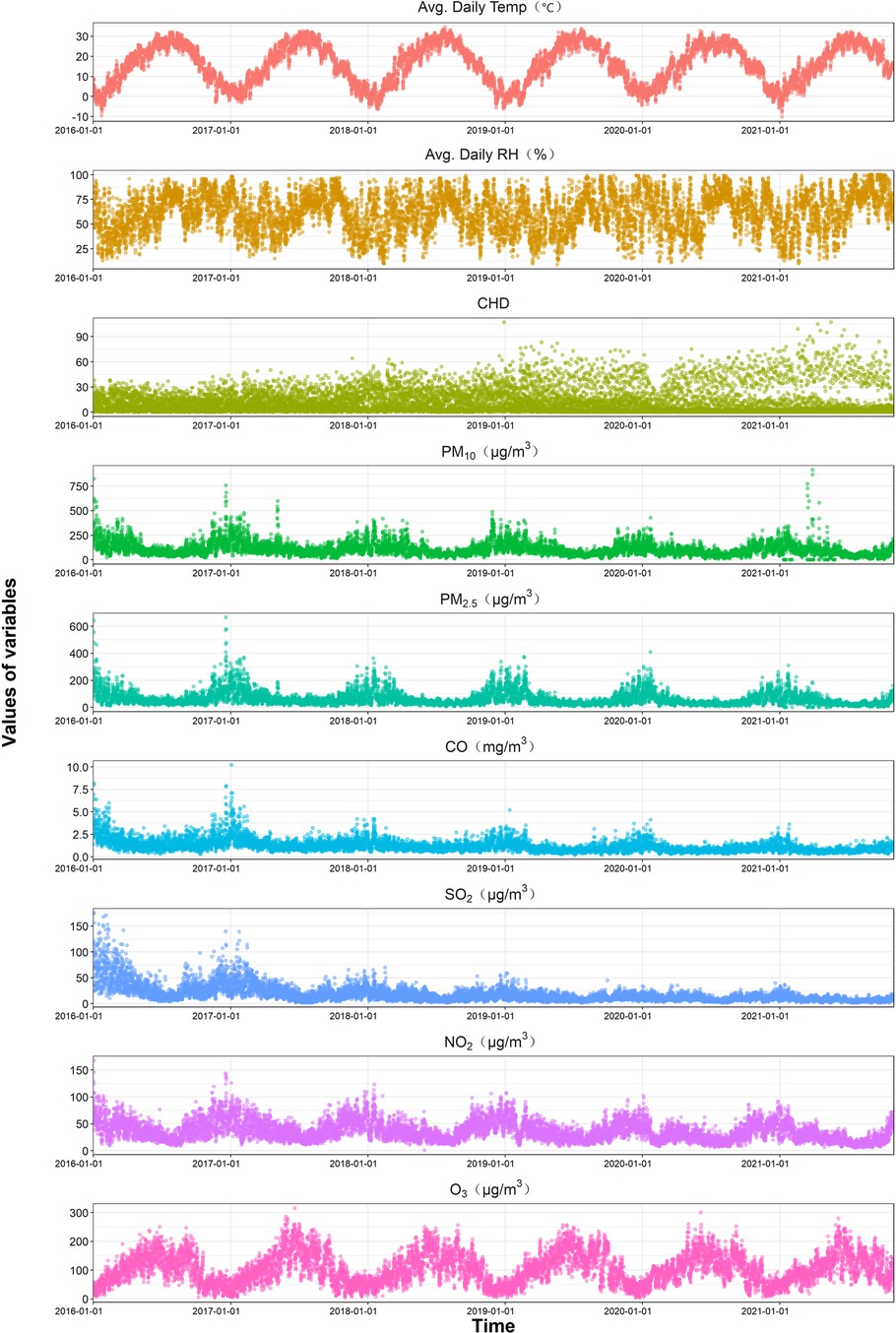The height and width of the screenshot is (1333, 896).
Task: Click the '200' tick in O3 panel
Action: [x=80, y=1241]
